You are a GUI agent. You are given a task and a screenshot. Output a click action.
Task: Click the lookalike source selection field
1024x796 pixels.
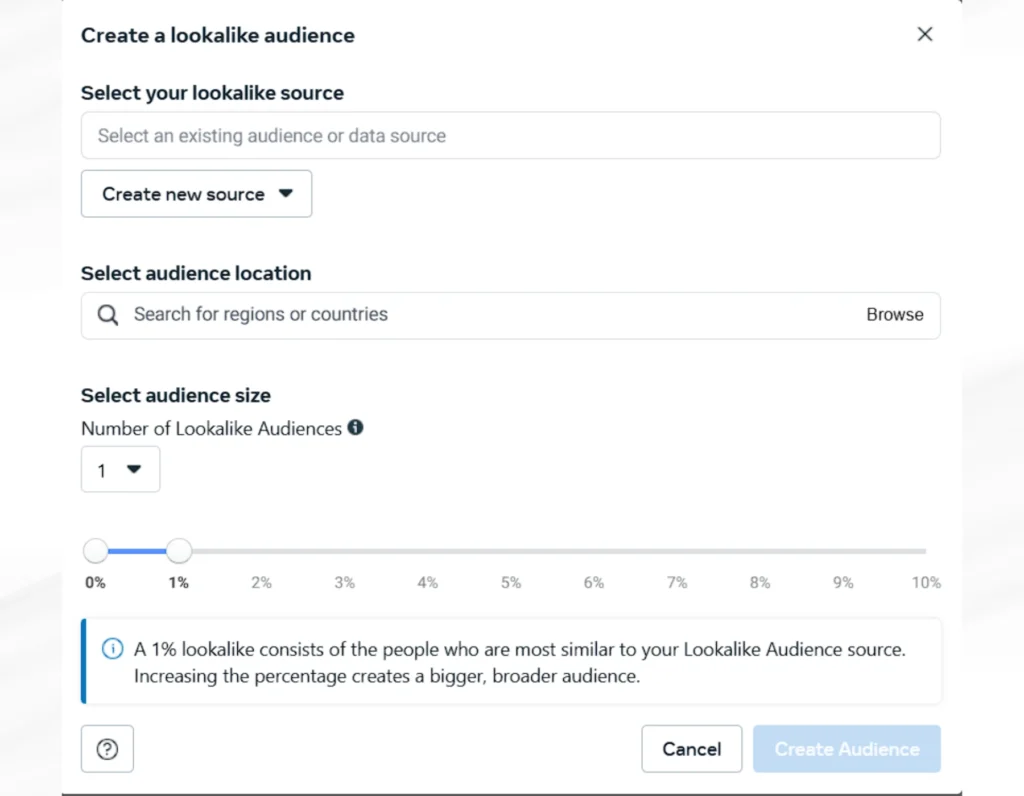[511, 135]
